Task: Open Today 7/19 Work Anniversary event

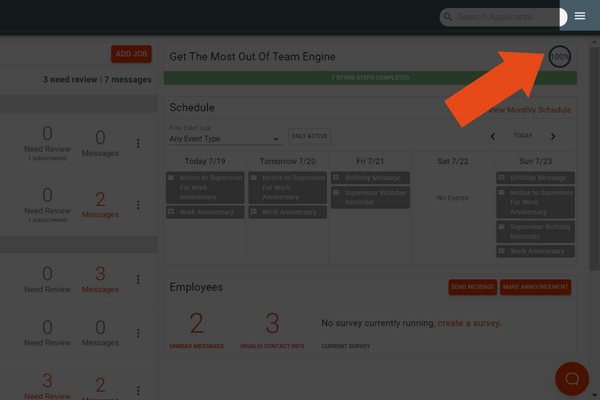Action: coord(205,212)
